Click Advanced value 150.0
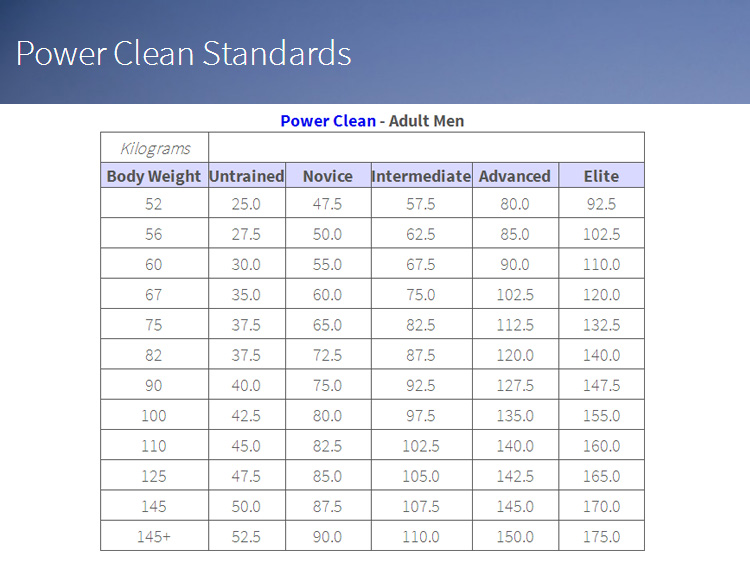This screenshot has width=750, height=563. [x=515, y=537]
